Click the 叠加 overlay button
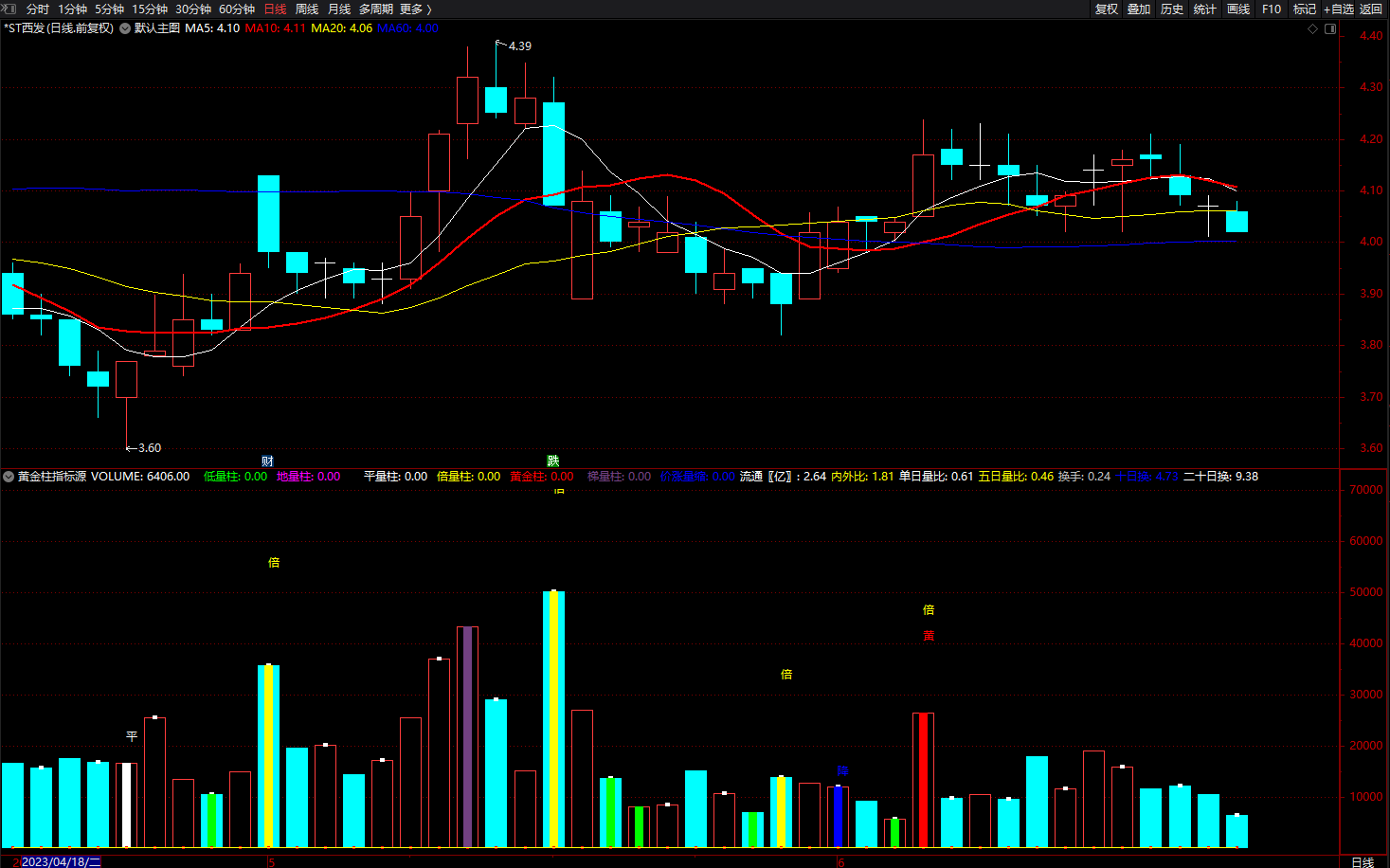Screen dimensions: 1390x868 point(1139,9)
